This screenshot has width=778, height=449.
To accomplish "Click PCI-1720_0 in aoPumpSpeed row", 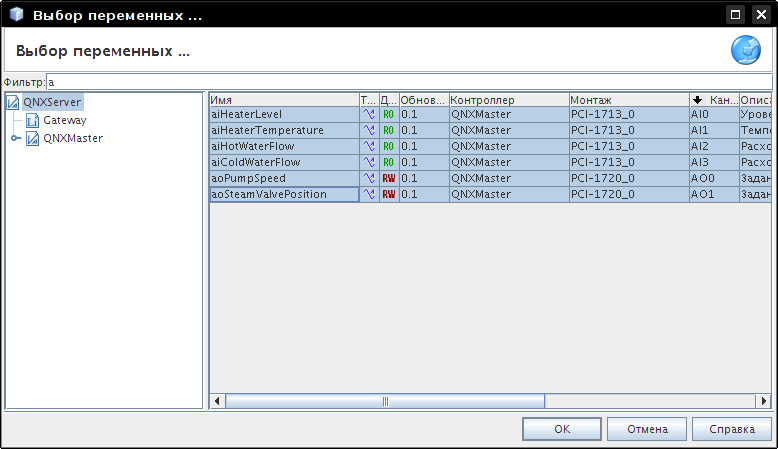I will (629, 178).
